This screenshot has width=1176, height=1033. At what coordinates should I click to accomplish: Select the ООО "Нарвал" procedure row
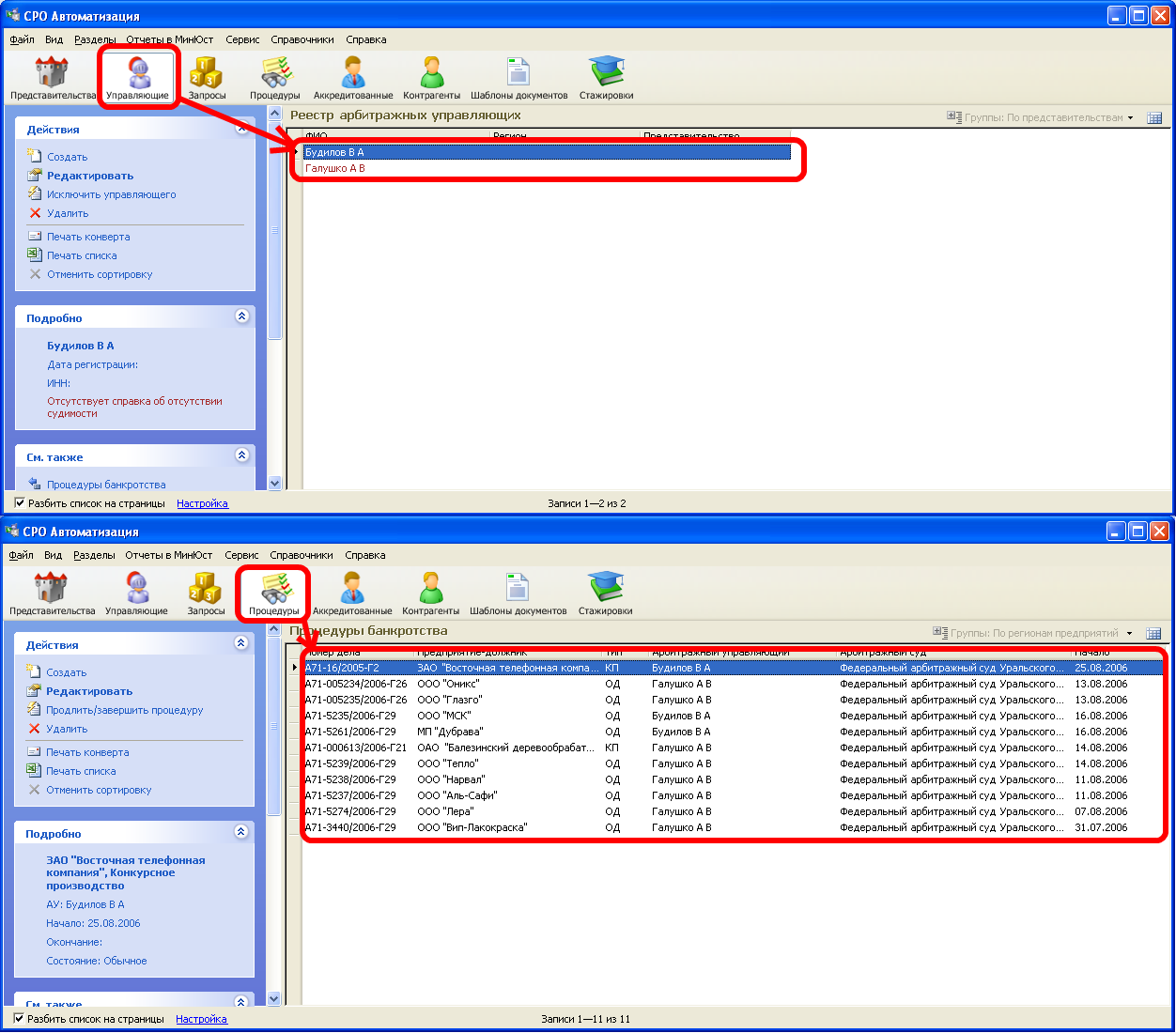pyautogui.click(x=451, y=779)
